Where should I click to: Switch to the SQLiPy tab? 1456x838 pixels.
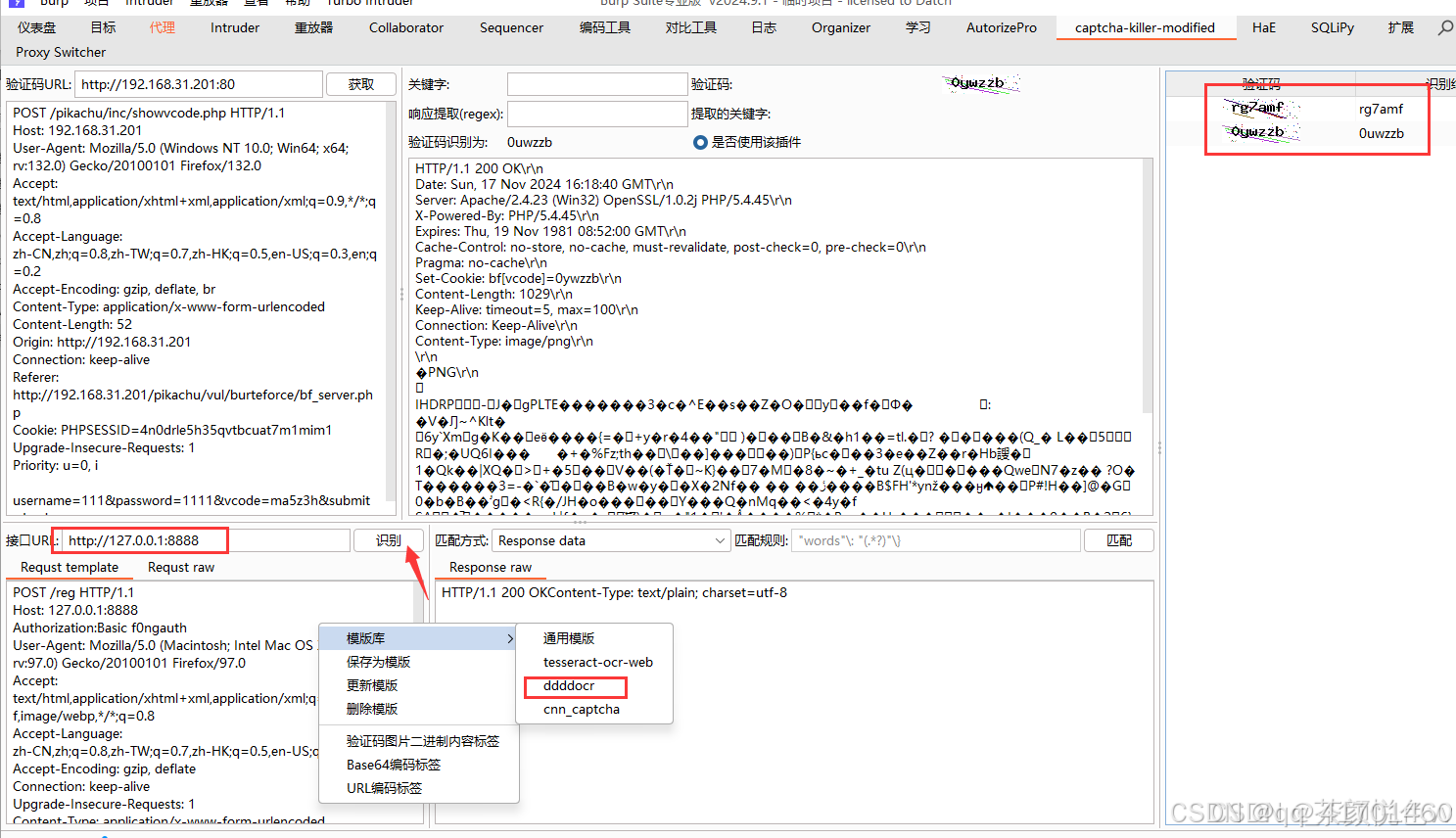click(1333, 27)
